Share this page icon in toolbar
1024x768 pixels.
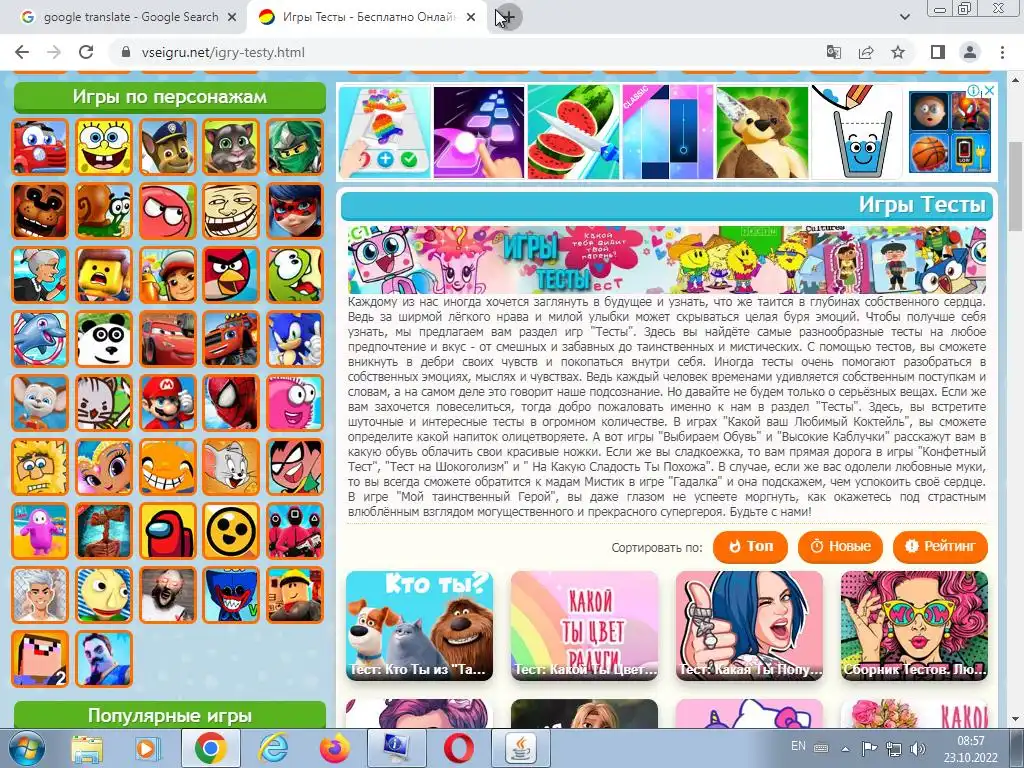click(866, 52)
